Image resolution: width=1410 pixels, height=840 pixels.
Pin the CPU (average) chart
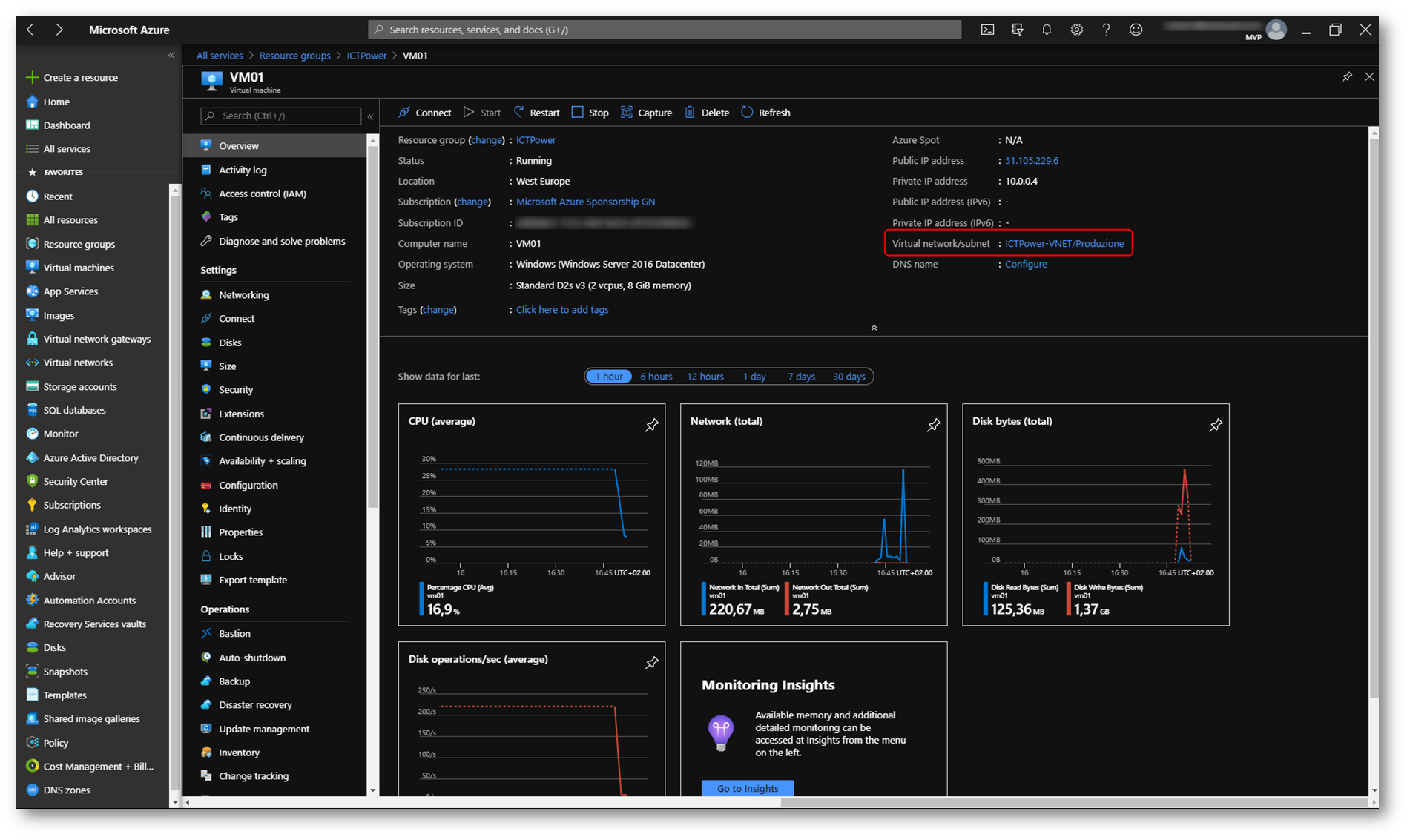[651, 425]
